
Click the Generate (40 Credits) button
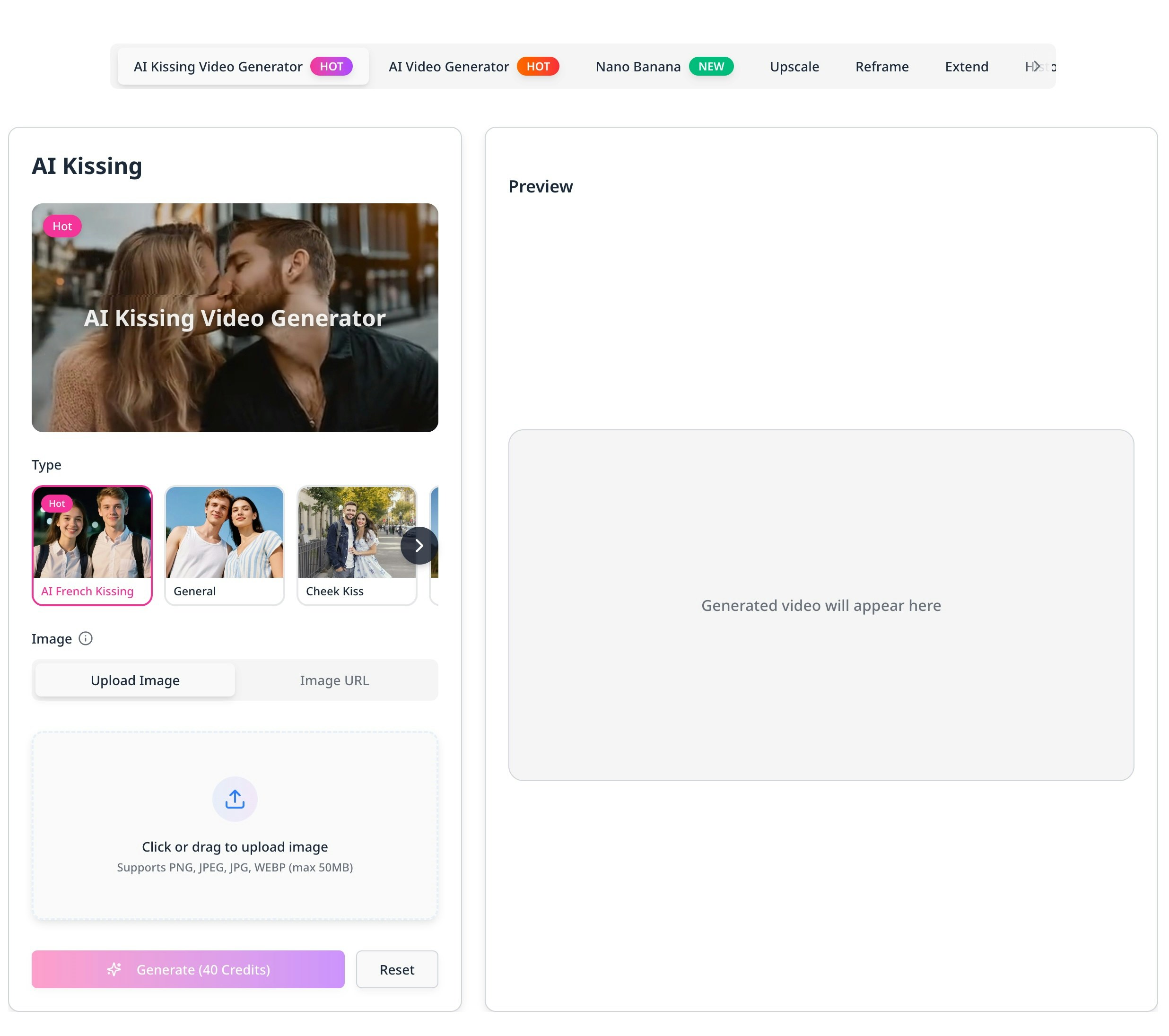(x=188, y=969)
